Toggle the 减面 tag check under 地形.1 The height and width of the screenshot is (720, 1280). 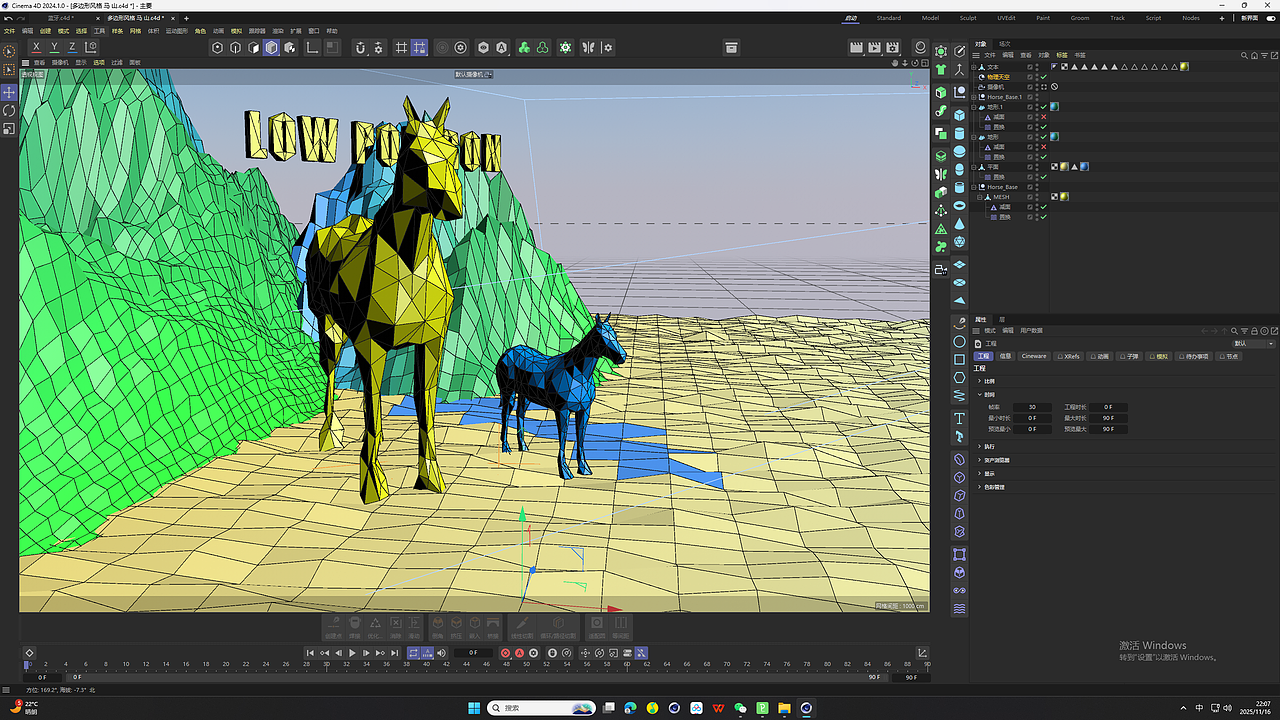point(1044,117)
